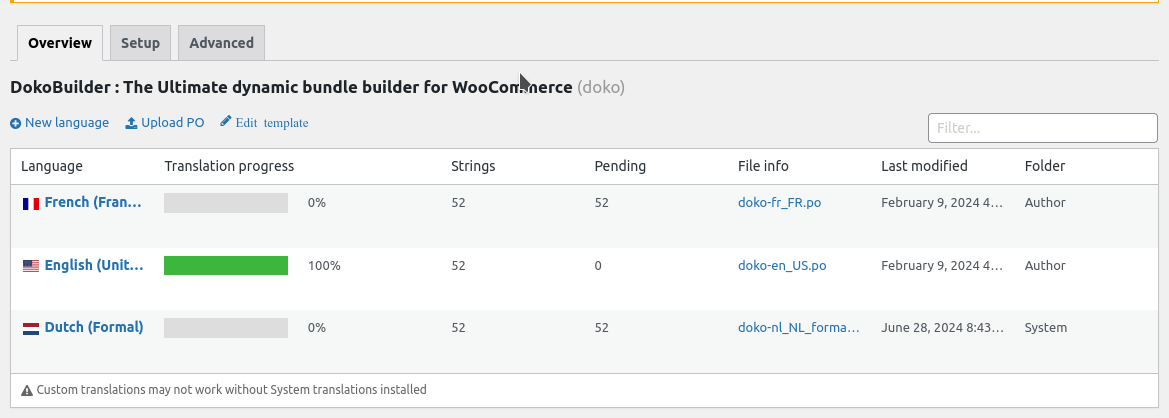
Task: Focus the Filter input field
Action: point(1042,128)
